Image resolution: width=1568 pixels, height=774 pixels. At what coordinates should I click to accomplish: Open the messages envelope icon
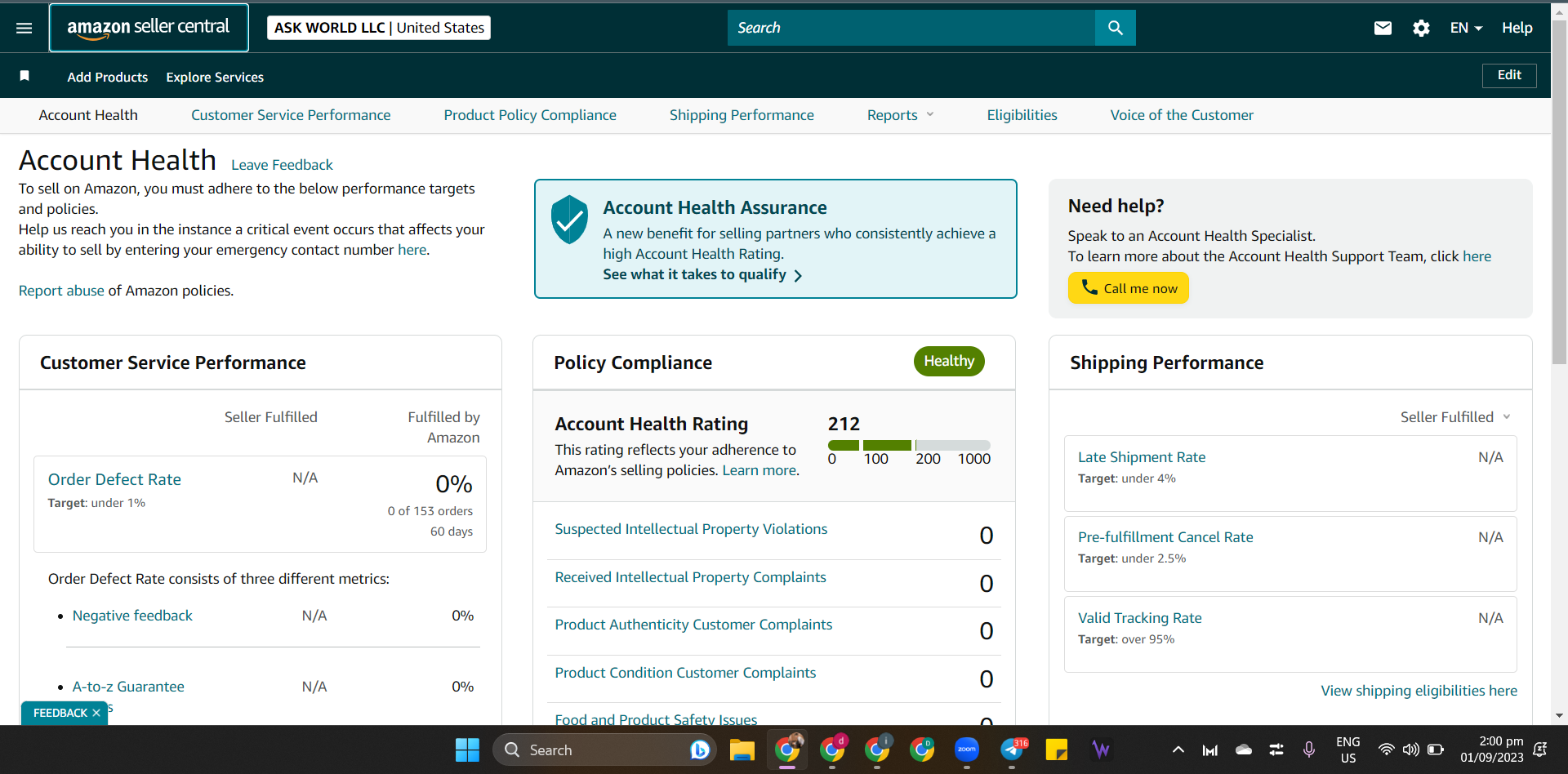tap(1383, 28)
